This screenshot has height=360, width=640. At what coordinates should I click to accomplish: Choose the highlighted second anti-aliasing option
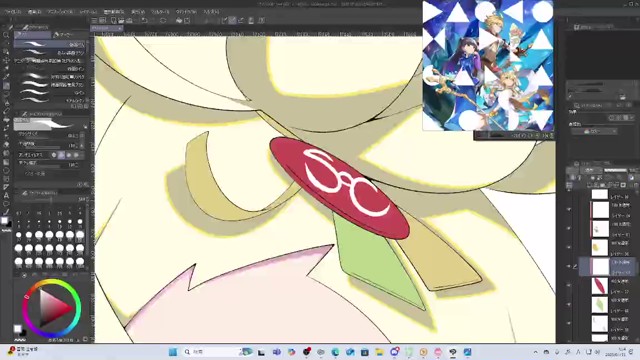click(x=61, y=155)
